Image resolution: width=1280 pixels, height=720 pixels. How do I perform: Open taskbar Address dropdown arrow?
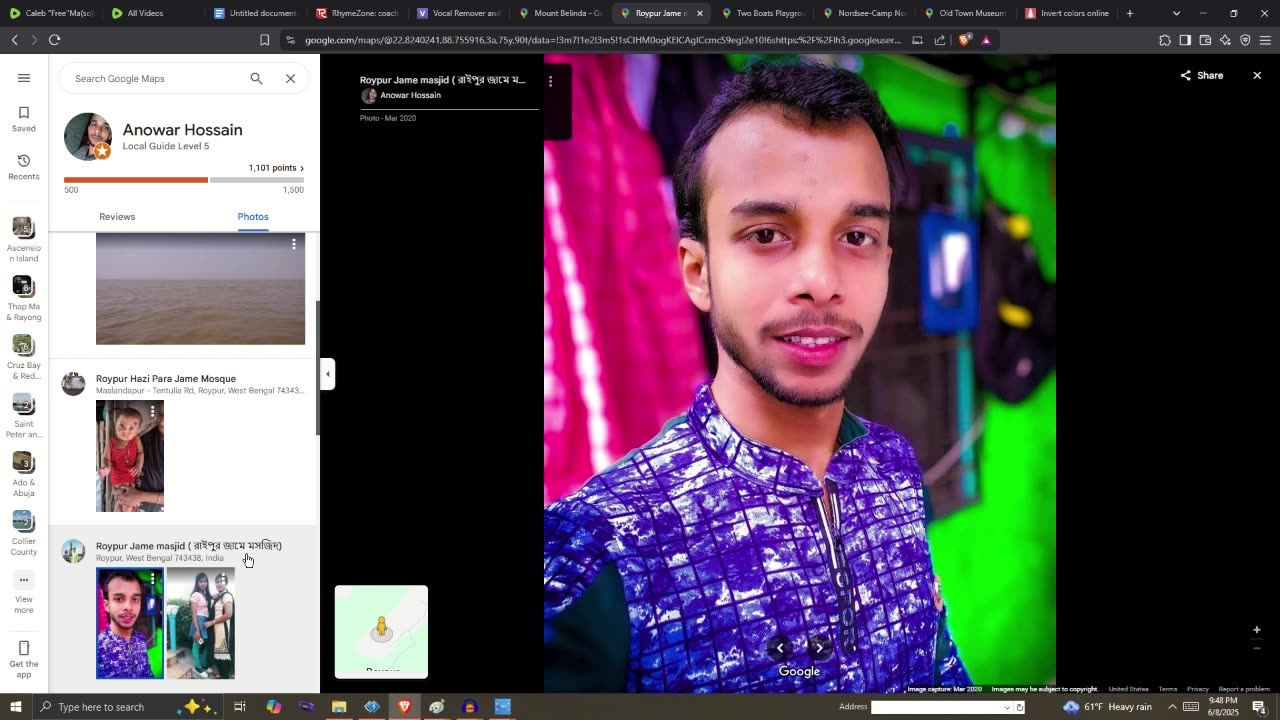tap(1007, 707)
